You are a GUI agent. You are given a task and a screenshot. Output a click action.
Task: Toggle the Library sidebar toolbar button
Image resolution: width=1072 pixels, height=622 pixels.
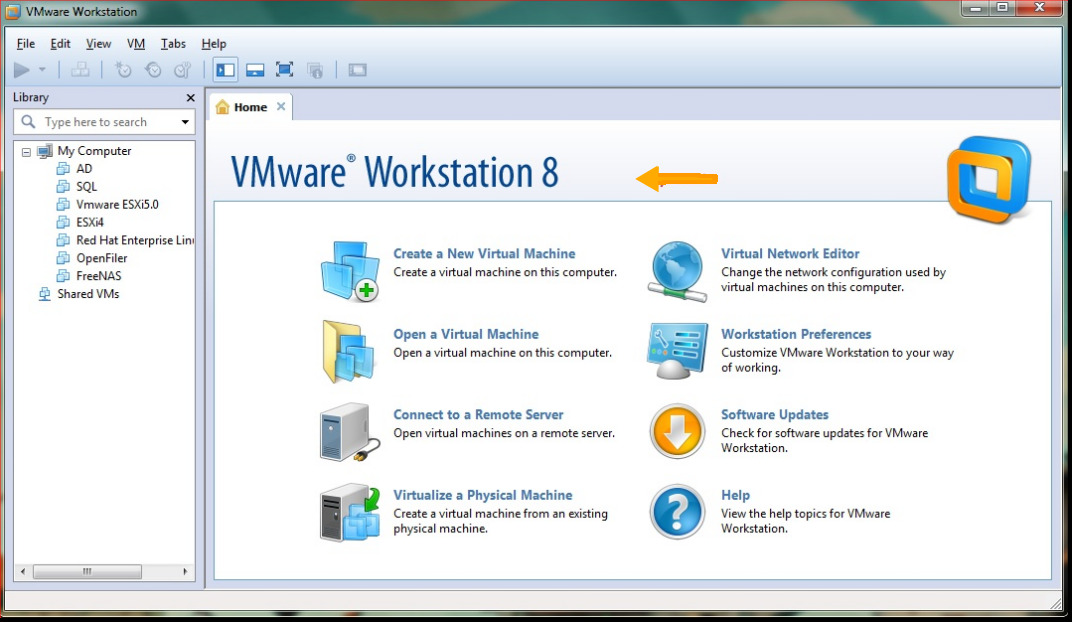pos(225,70)
